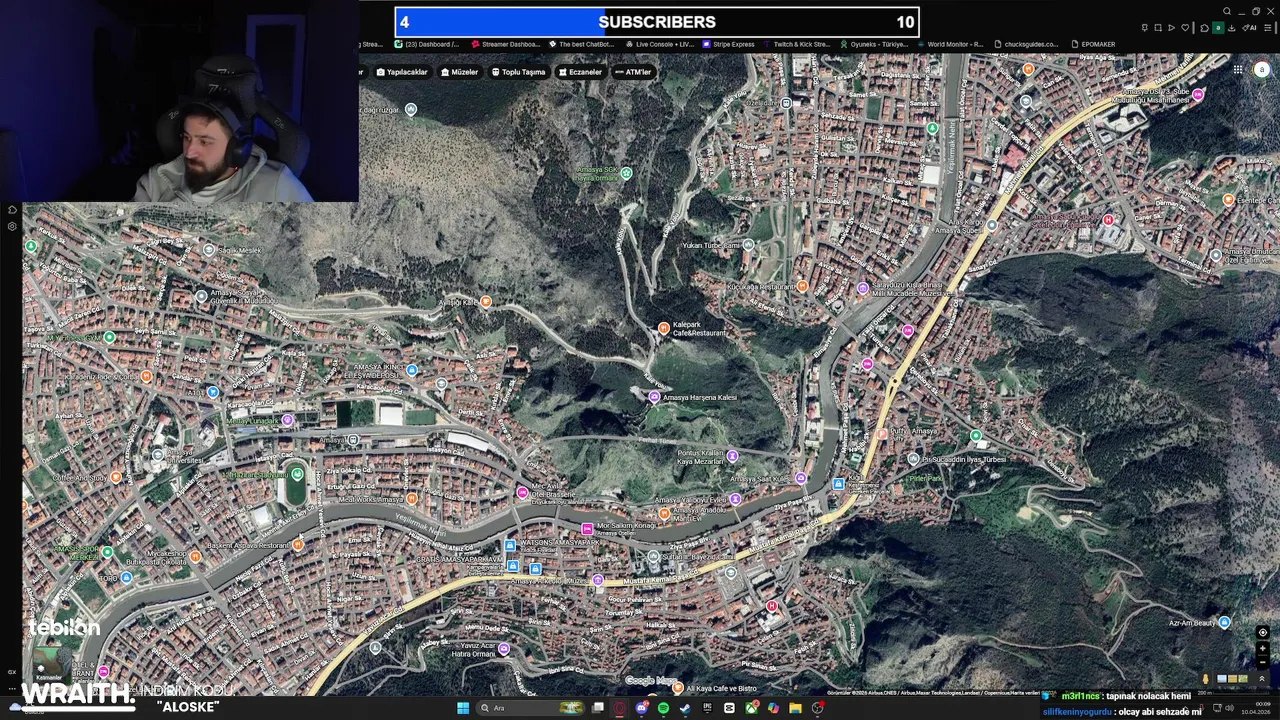
Task: Open Steam from the taskbar
Action: pos(685,708)
